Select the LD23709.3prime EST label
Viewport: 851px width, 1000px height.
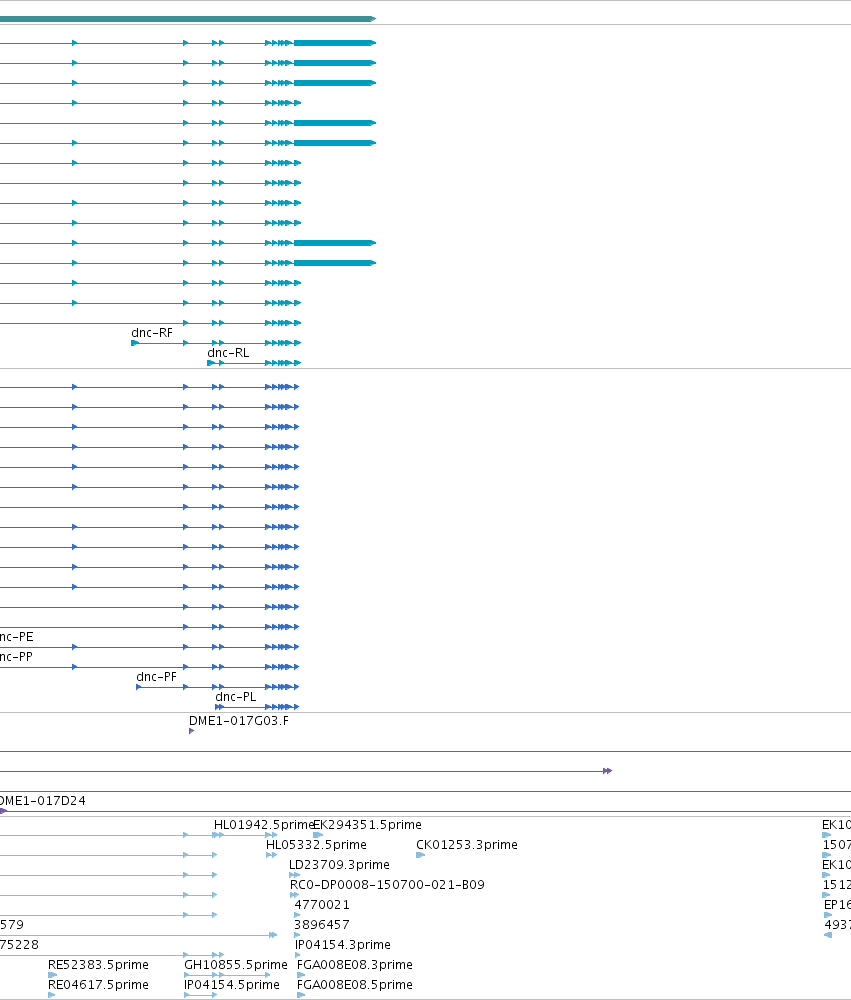coord(339,865)
